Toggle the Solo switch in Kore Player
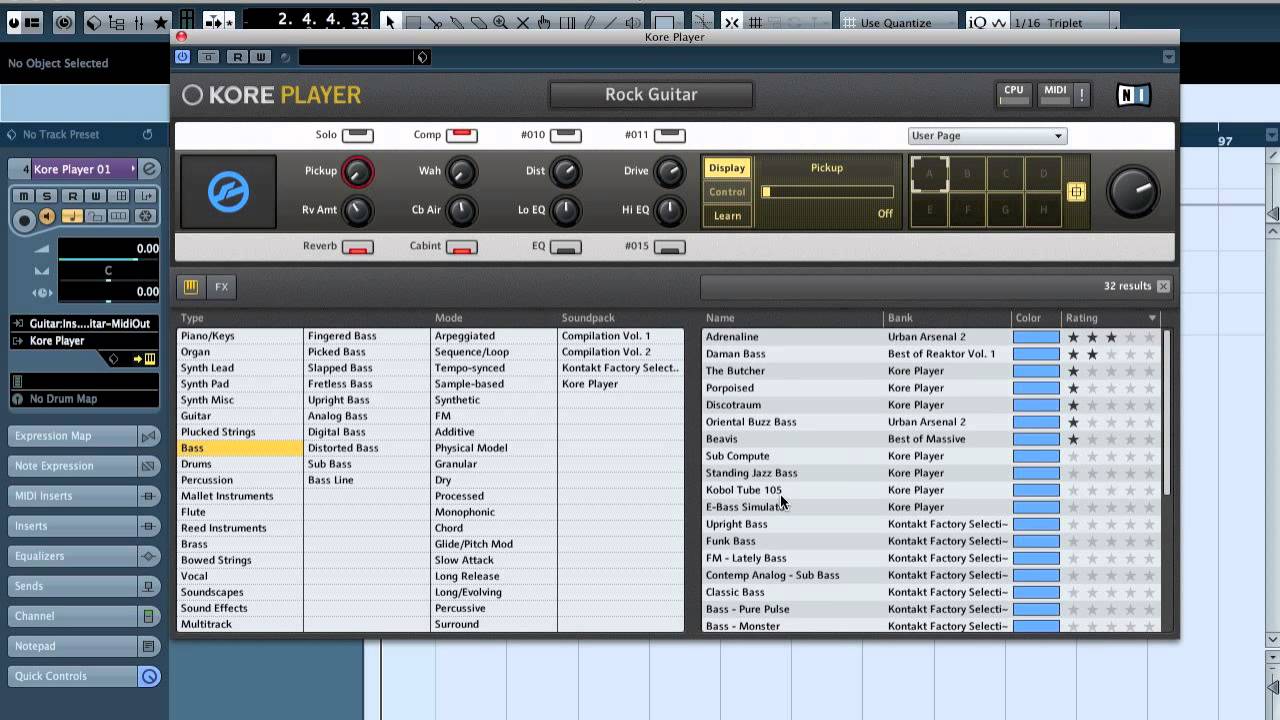Viewport: 1280px width, 720px height. click(x=357, y=135)
